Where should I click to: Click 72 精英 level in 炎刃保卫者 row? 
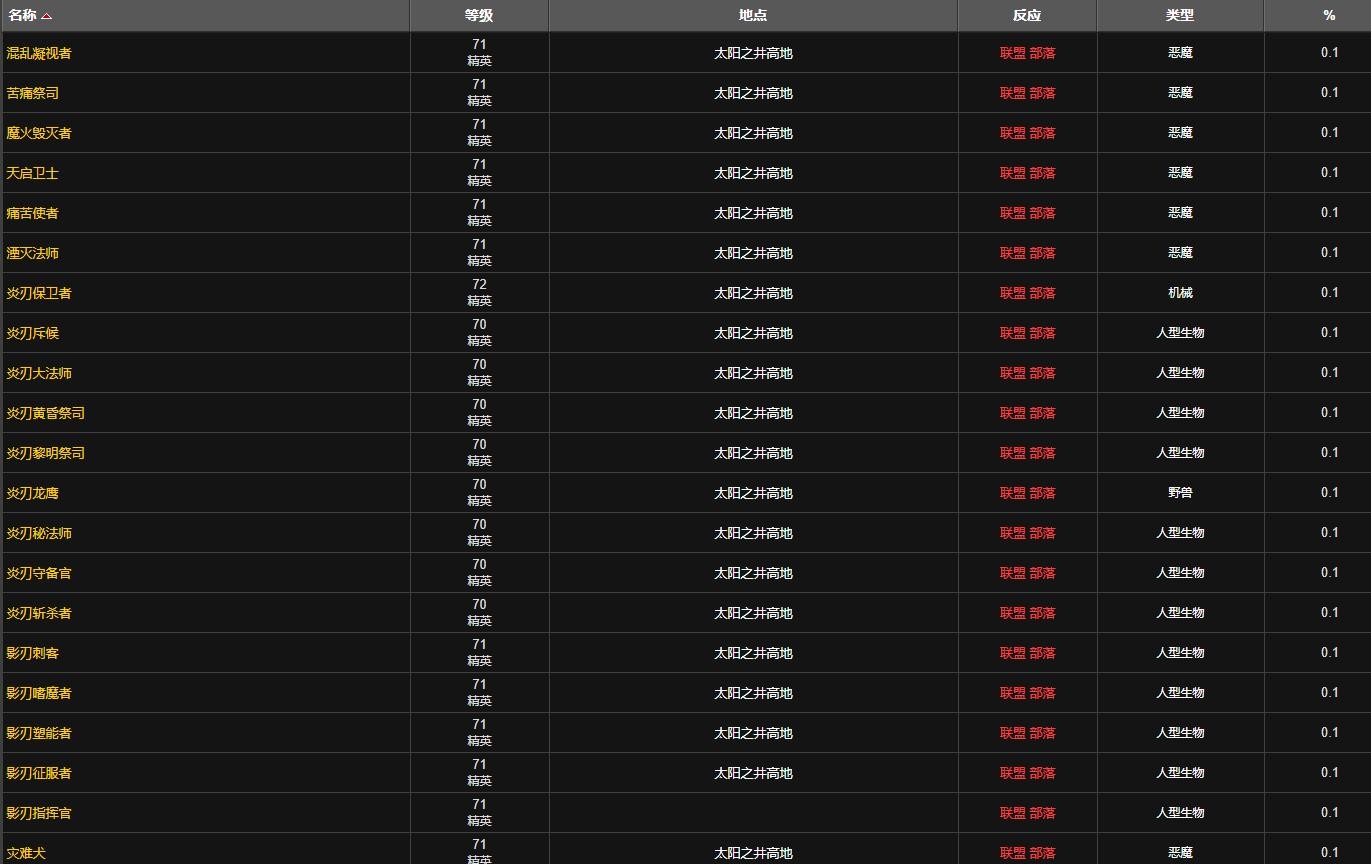479,293
